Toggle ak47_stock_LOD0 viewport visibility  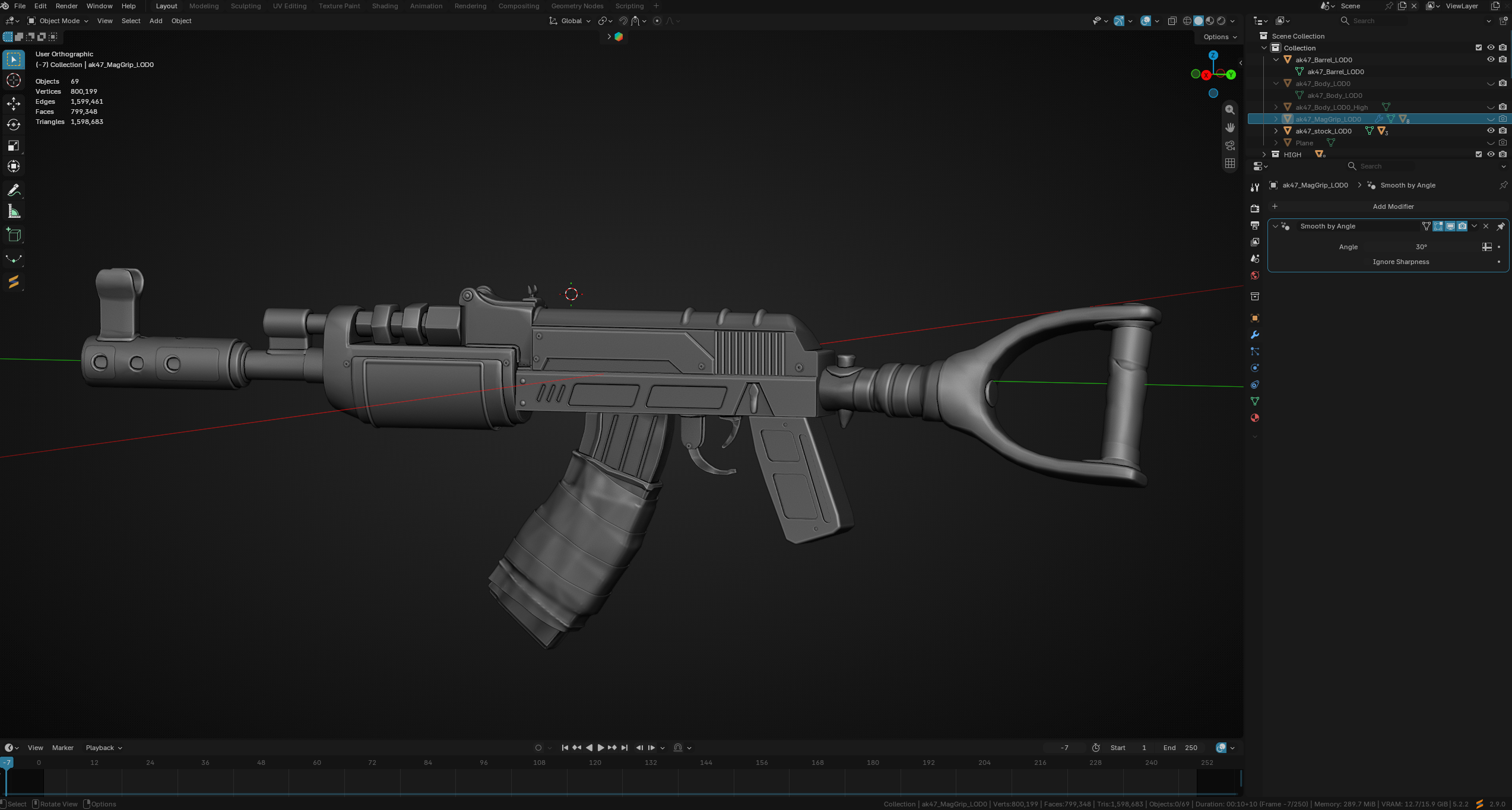coord(1490,131)
